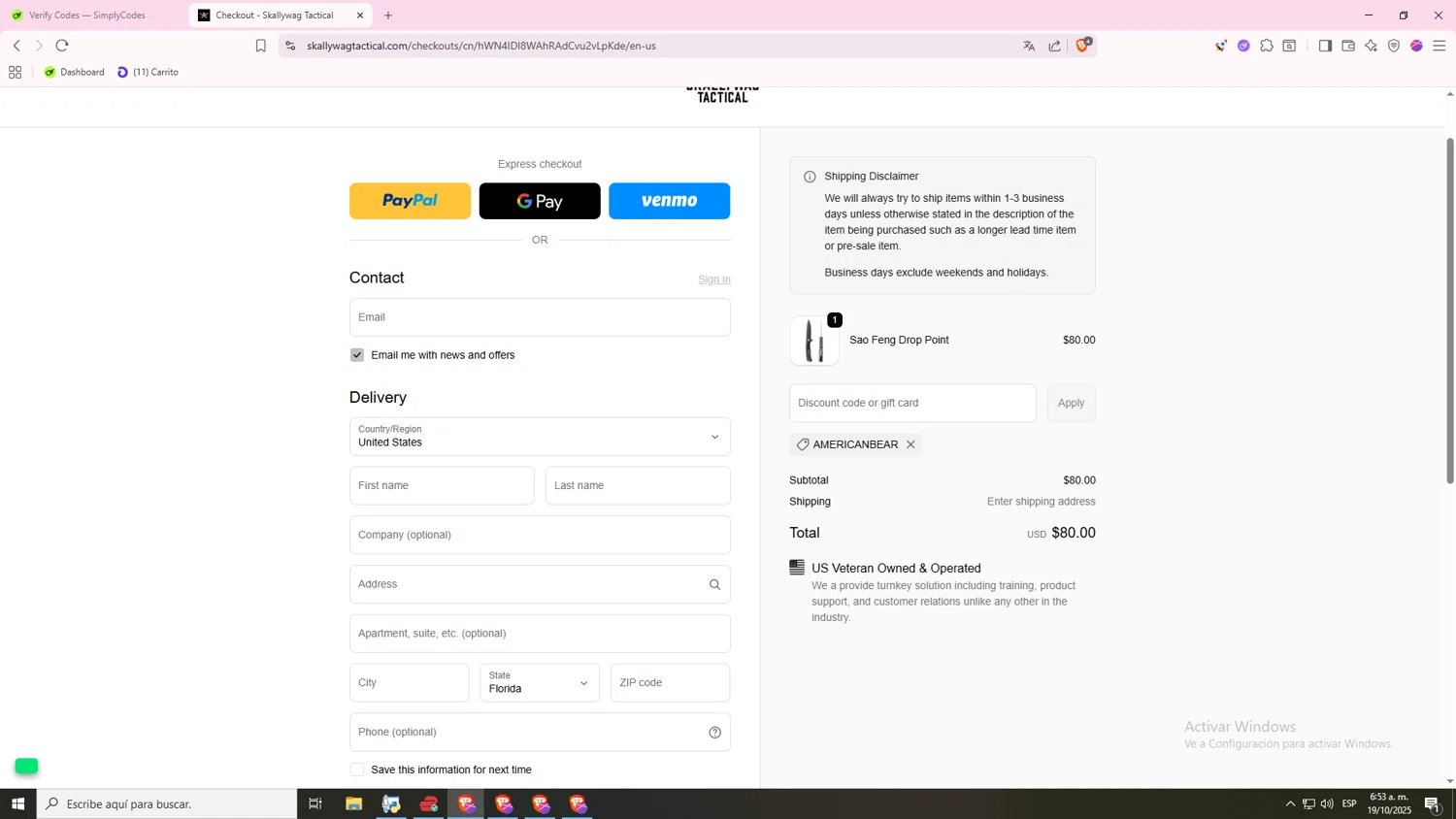The height and width of the screenshot is (819, 1456).
Task: Open the site information icon in address bar
Action: (x=290, y=46)
